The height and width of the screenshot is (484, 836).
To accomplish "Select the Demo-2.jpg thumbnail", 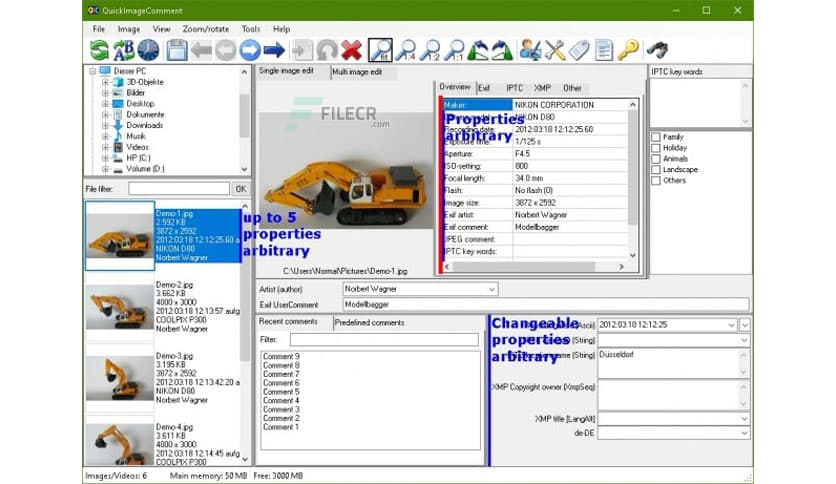I will click(x=120, y=307).
